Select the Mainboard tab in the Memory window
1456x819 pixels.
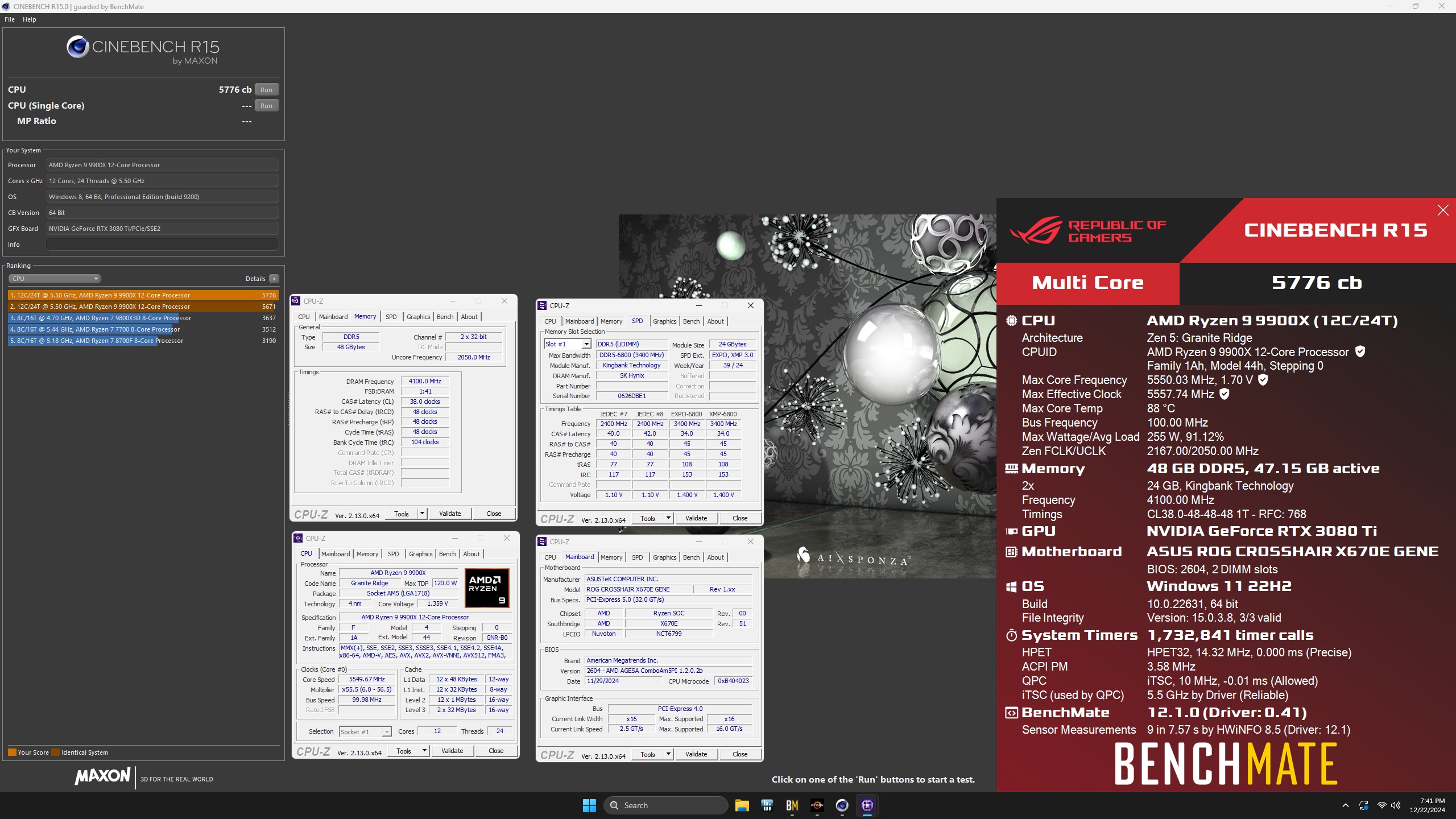point(333,317)
